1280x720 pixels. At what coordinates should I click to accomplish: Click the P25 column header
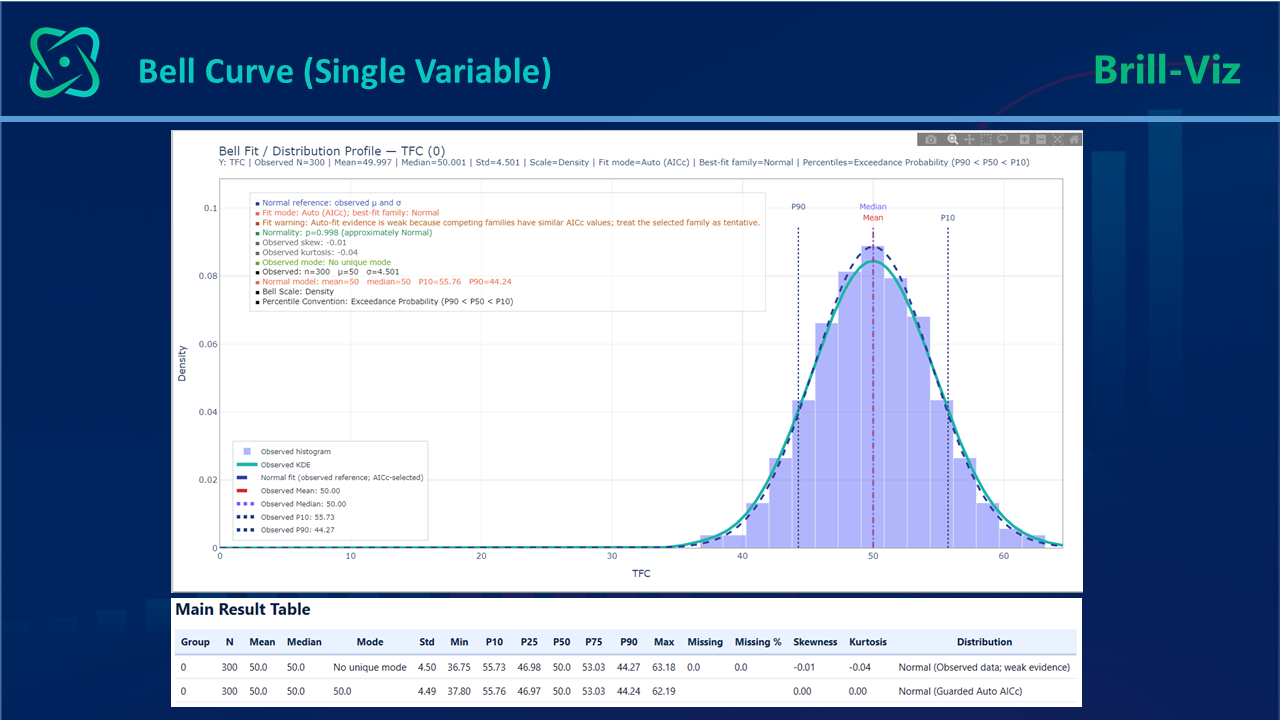pyautogui.click(x=530, y=642)
